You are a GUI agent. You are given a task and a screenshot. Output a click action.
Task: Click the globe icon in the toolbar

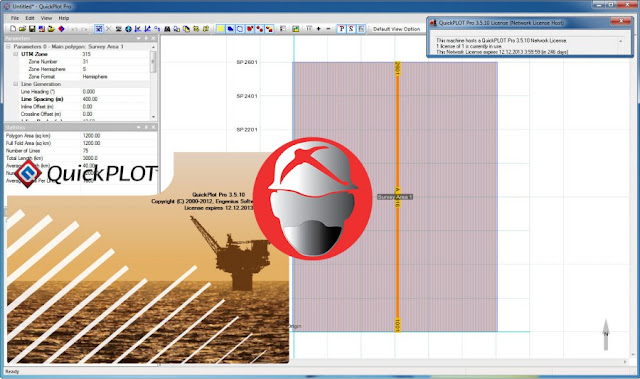[128, 29]
